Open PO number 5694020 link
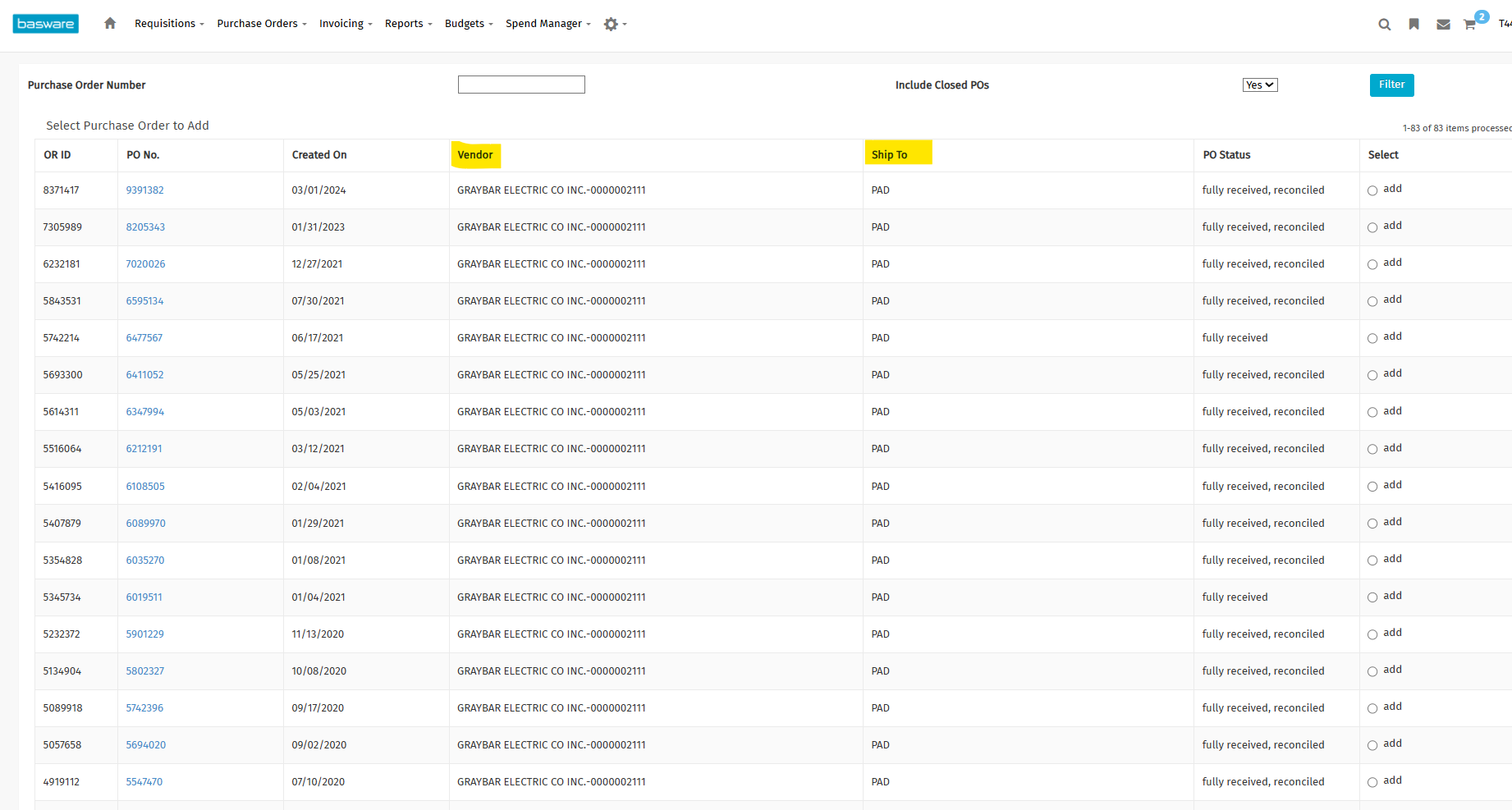Screen dimensions: 1512x810 [x=145, y=745]
